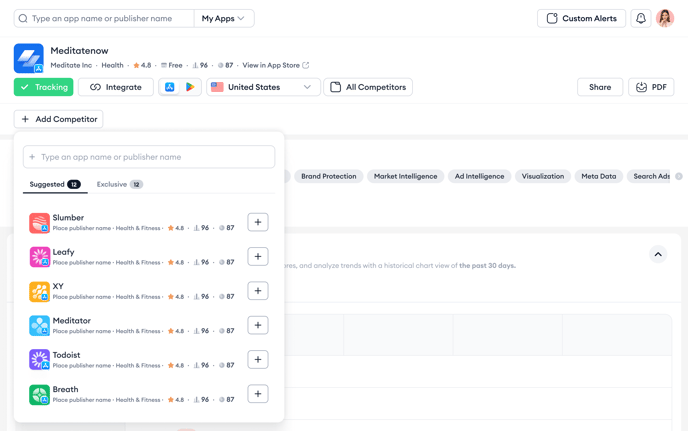Click the Integrate button
The width and height of the screenshot is (688, 431).
tap(116, 87)
